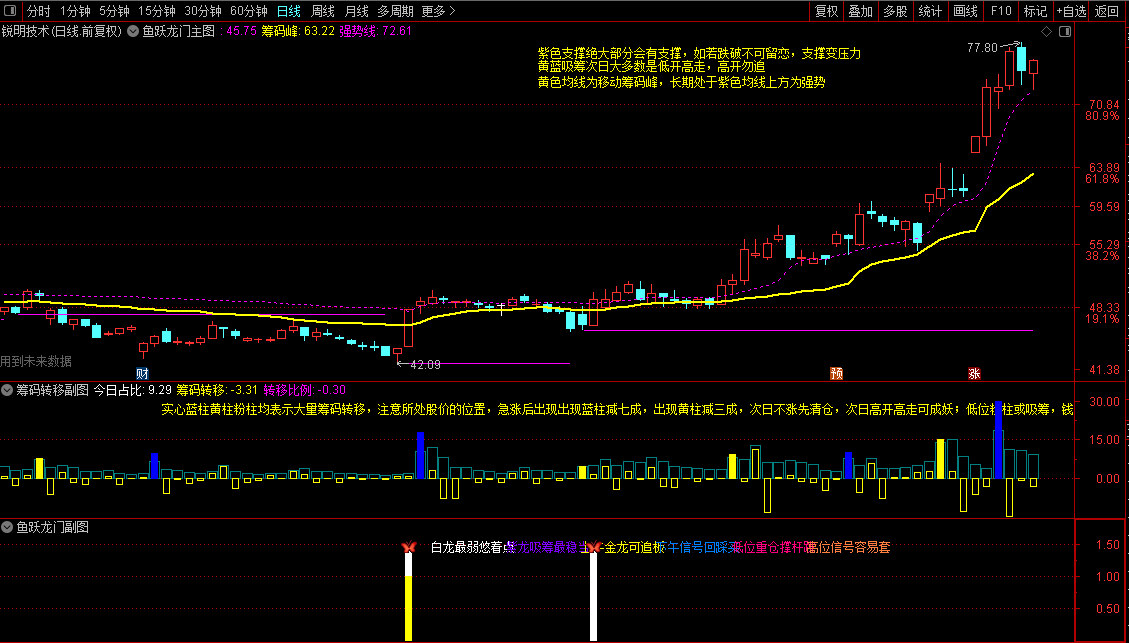Image resolution: width=1129 pixels, height=643 pixels.
Task: Click the 标记 mark button
Action: [x=1035, y=11]
